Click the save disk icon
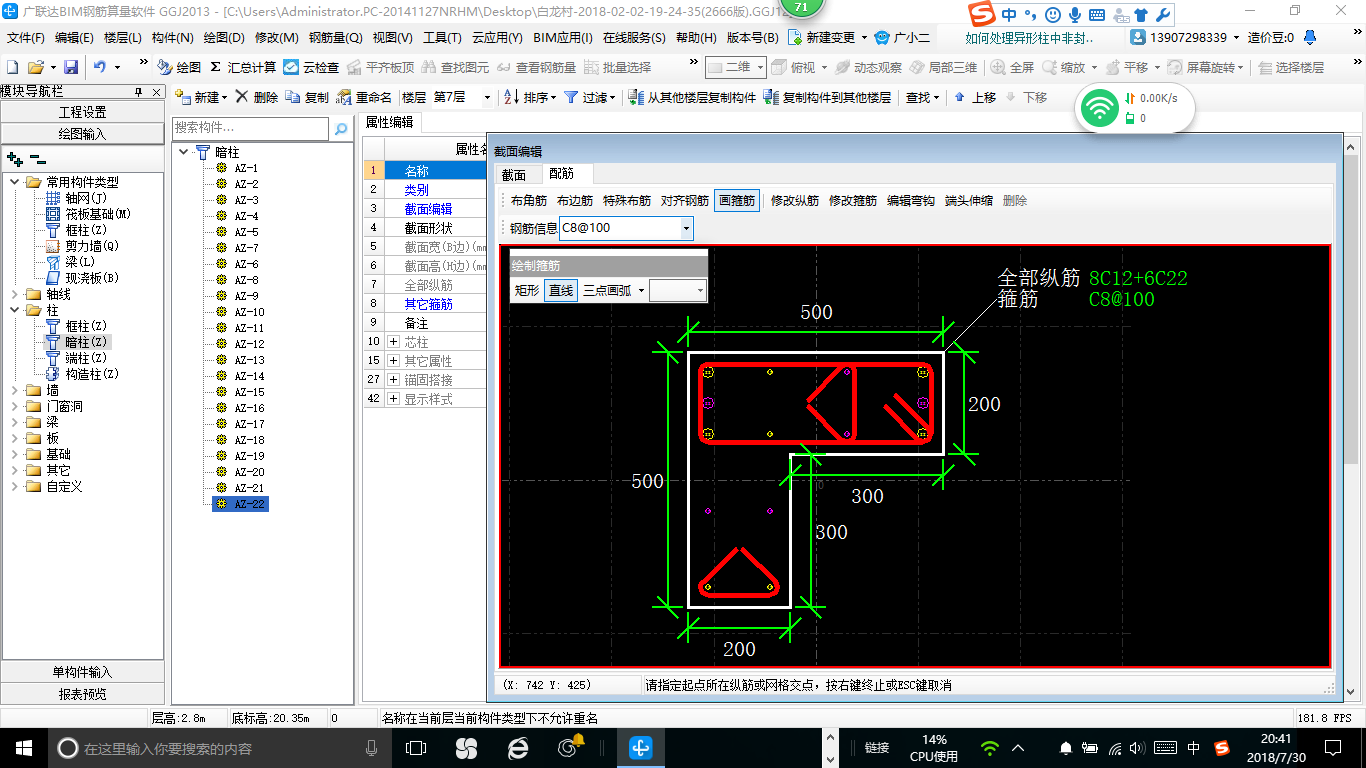Screen dimensions: 1366x768 [x=71, y=67]
